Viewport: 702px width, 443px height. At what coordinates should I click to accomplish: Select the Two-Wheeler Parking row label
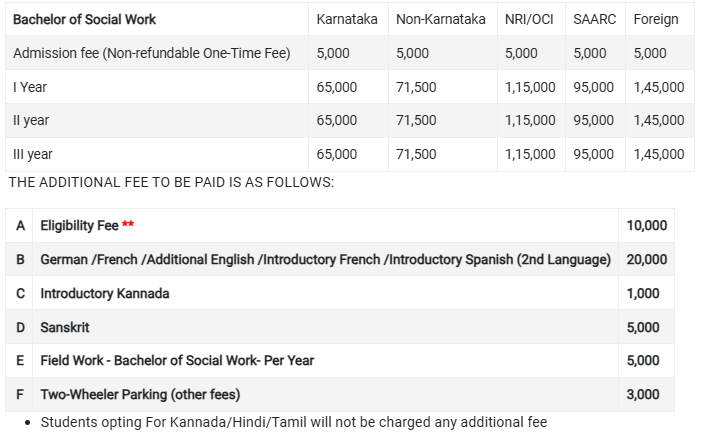click(x=140, y=395)
